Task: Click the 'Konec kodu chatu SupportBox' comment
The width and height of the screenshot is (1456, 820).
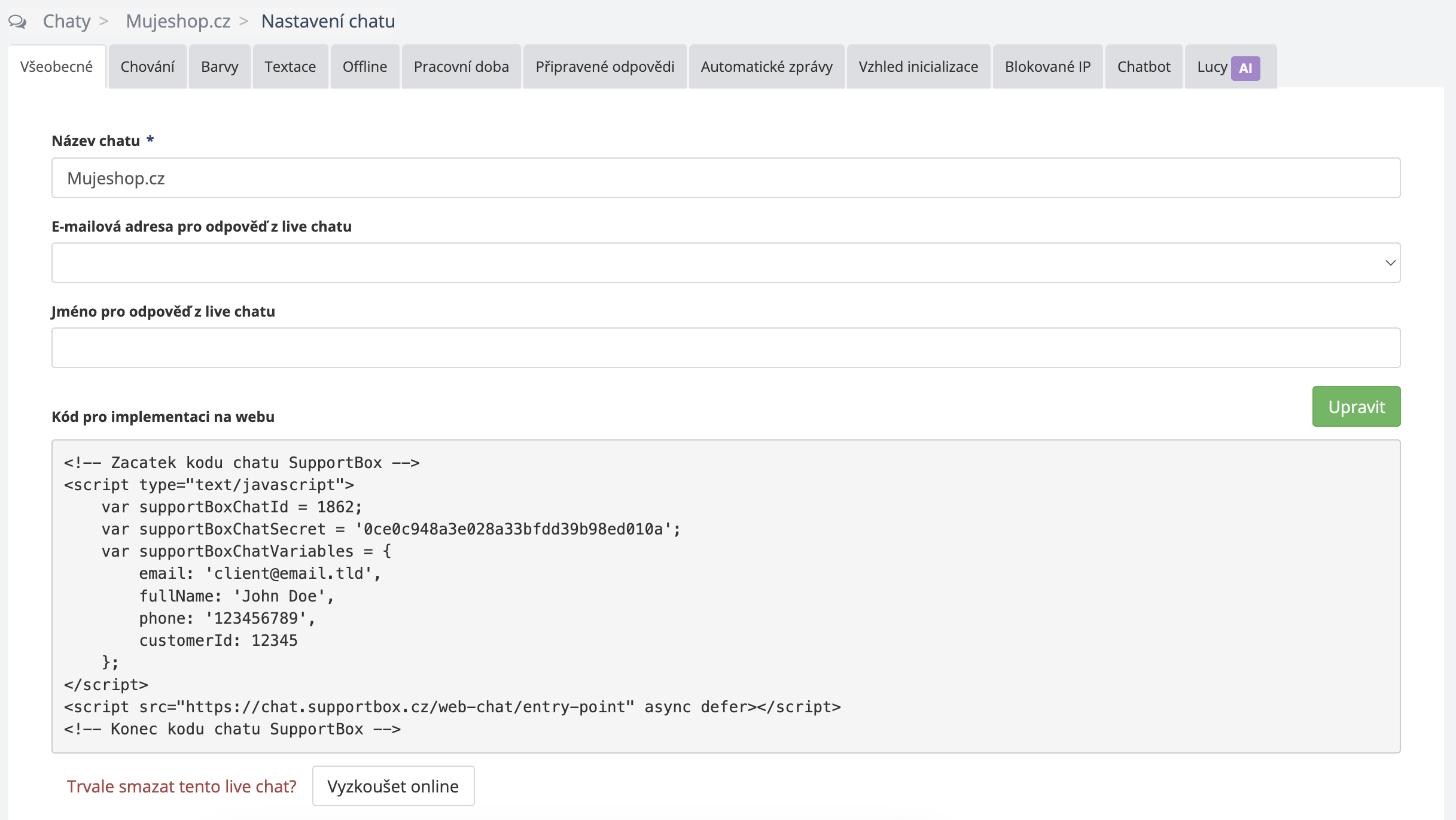Action: tap(232, 729)
